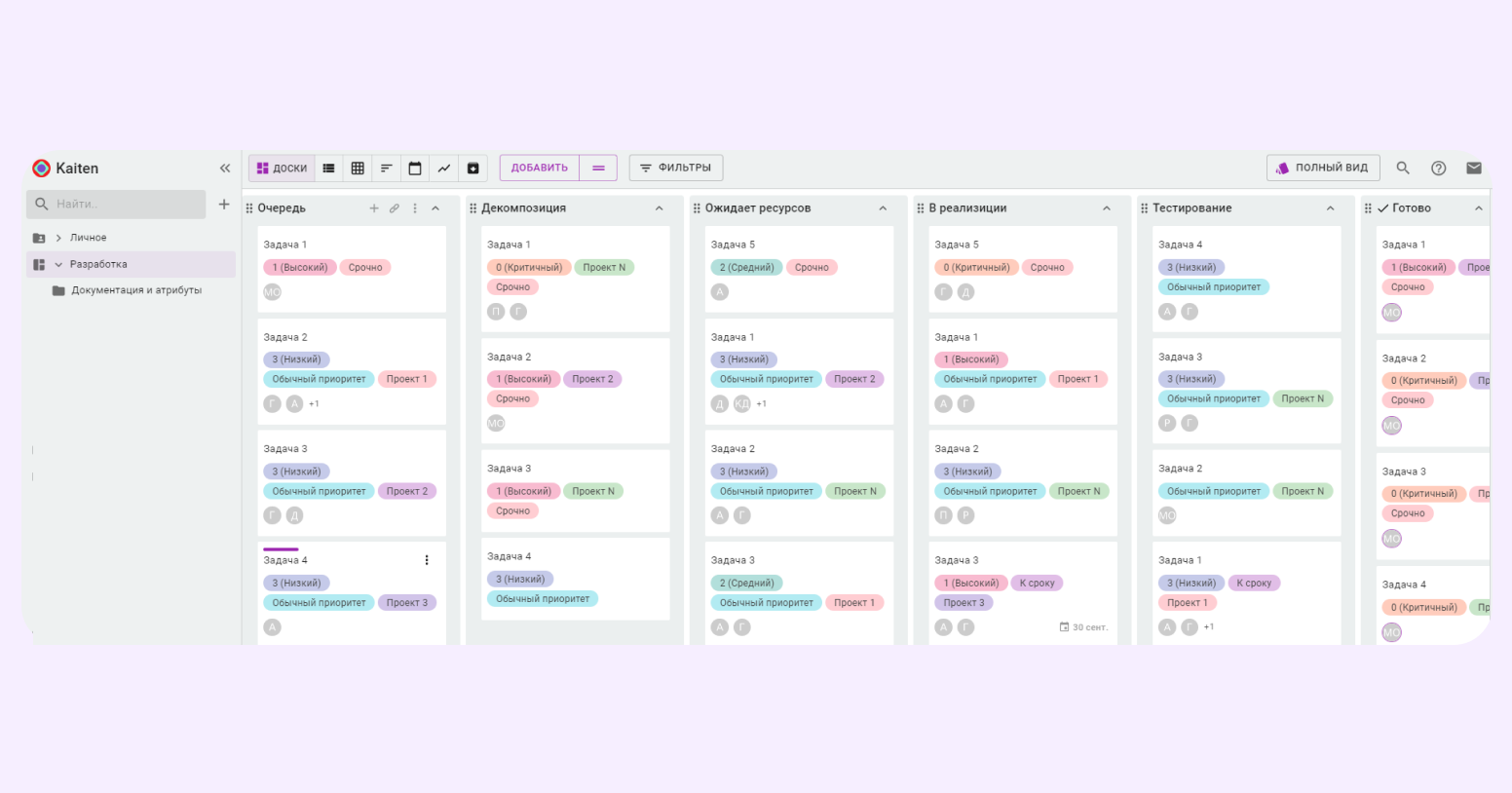Open the timeline view icon

point(386,169)
